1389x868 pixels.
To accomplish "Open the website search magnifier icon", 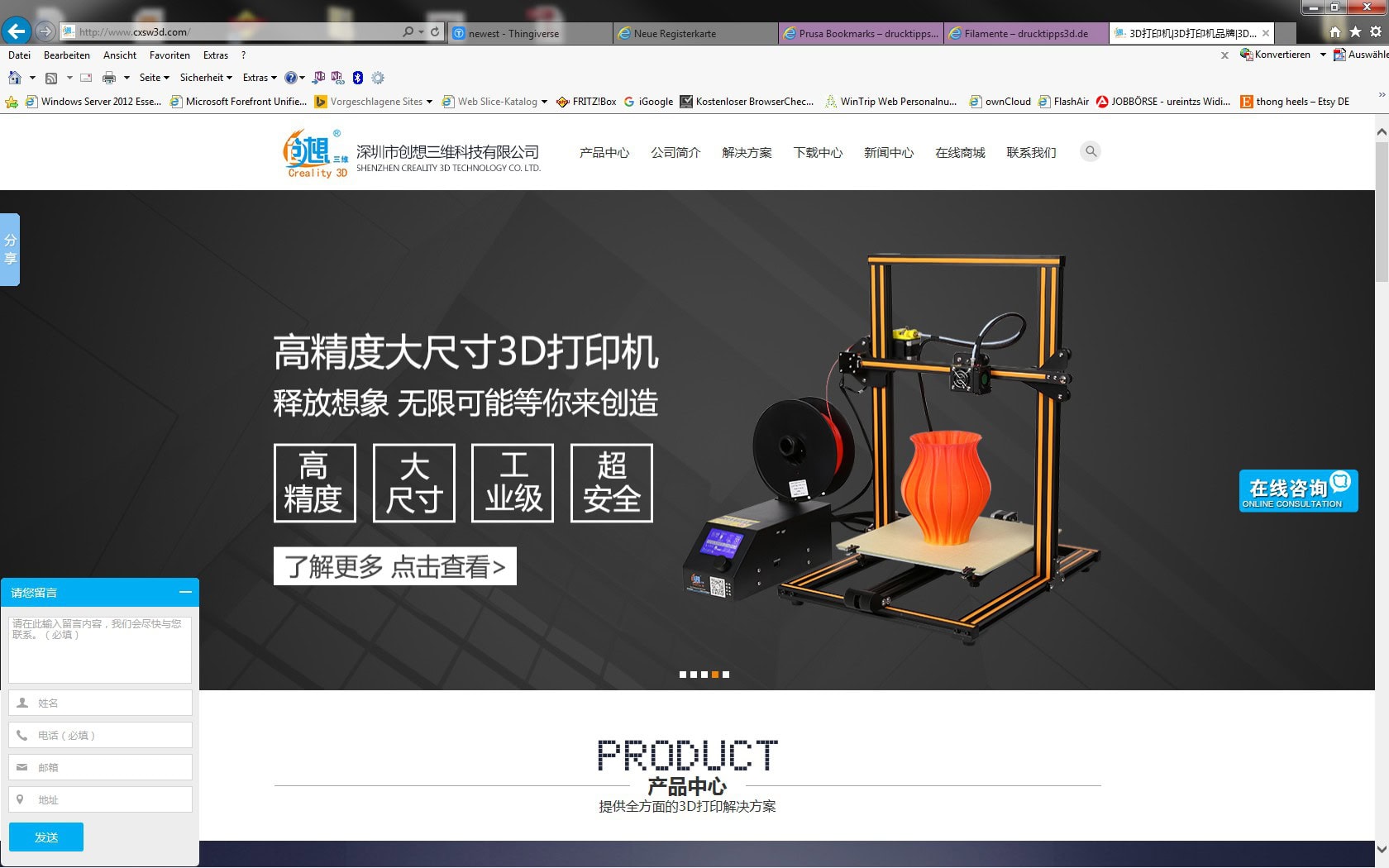I will 1091,151.
